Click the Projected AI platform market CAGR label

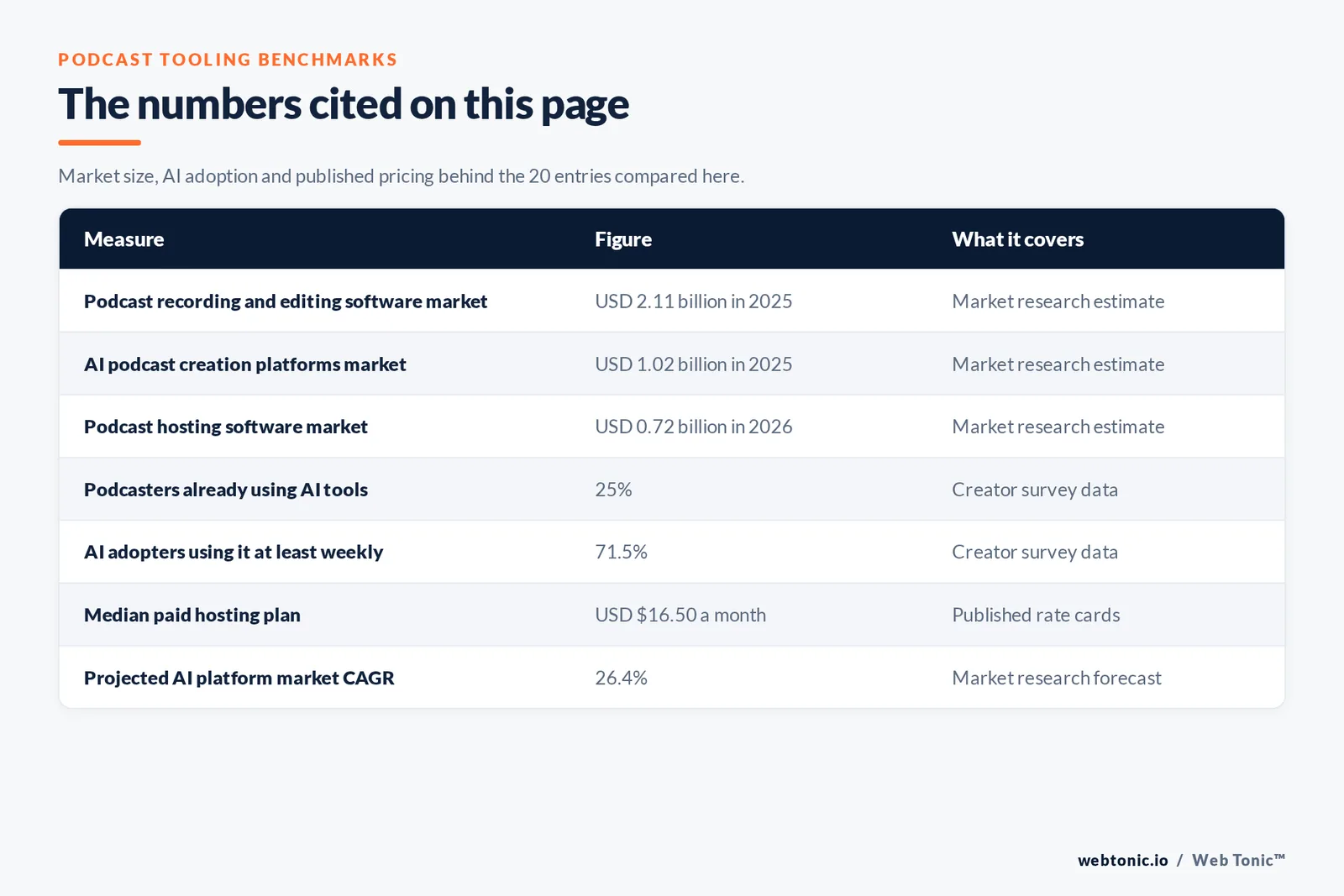tap(239, 678)
